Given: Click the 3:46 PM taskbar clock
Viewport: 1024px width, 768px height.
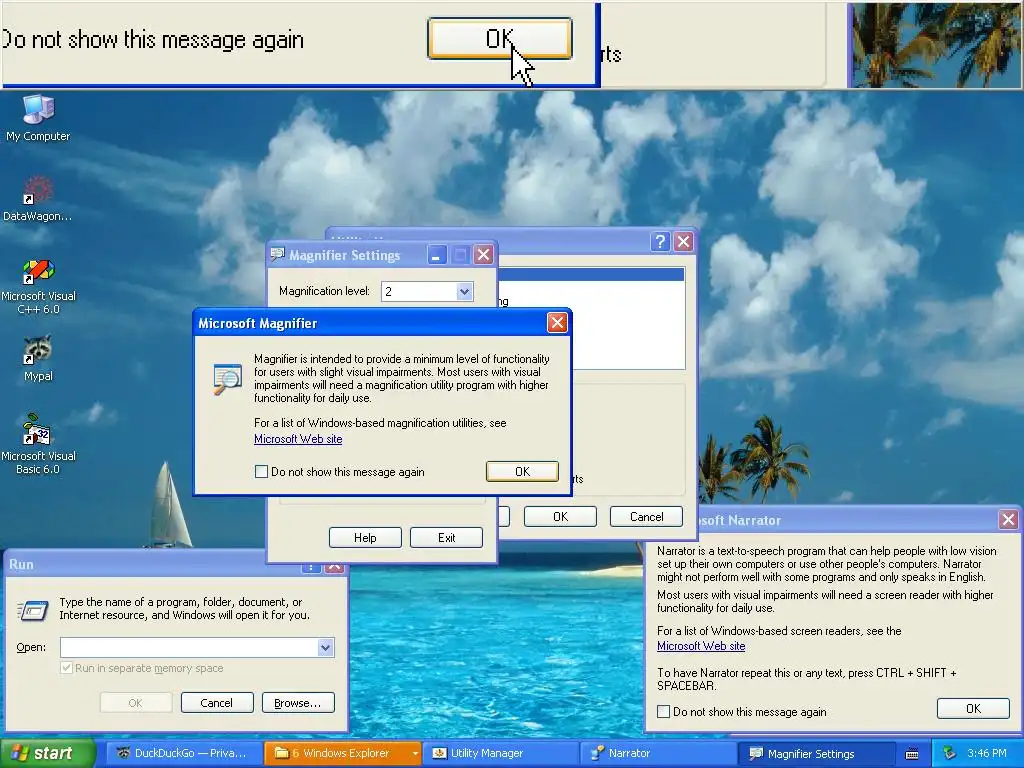Looking at the screenshot, I should click(x=987, y=753).
